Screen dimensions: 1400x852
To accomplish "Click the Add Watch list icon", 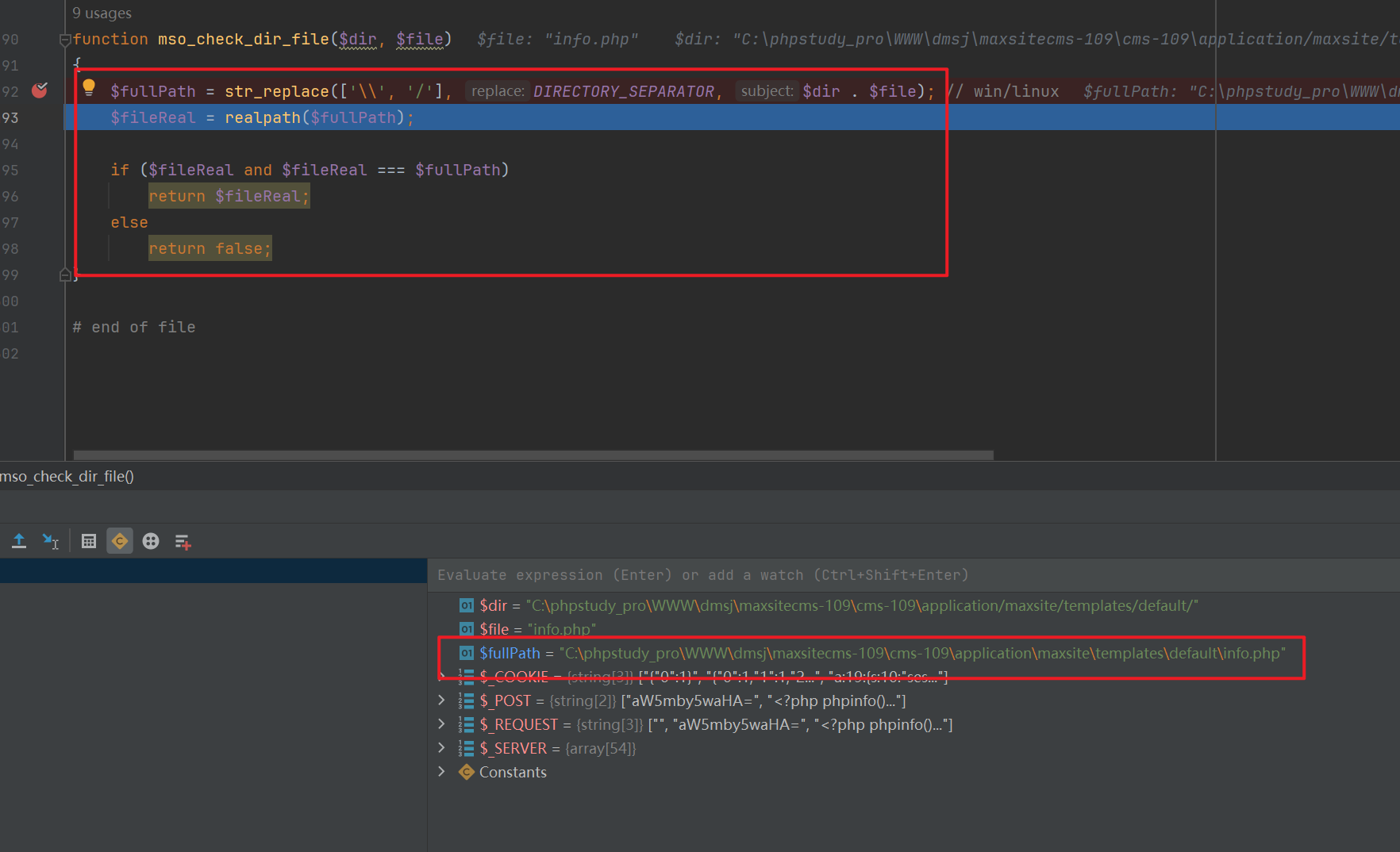I will pyautogui.click(x=183, y=541).
